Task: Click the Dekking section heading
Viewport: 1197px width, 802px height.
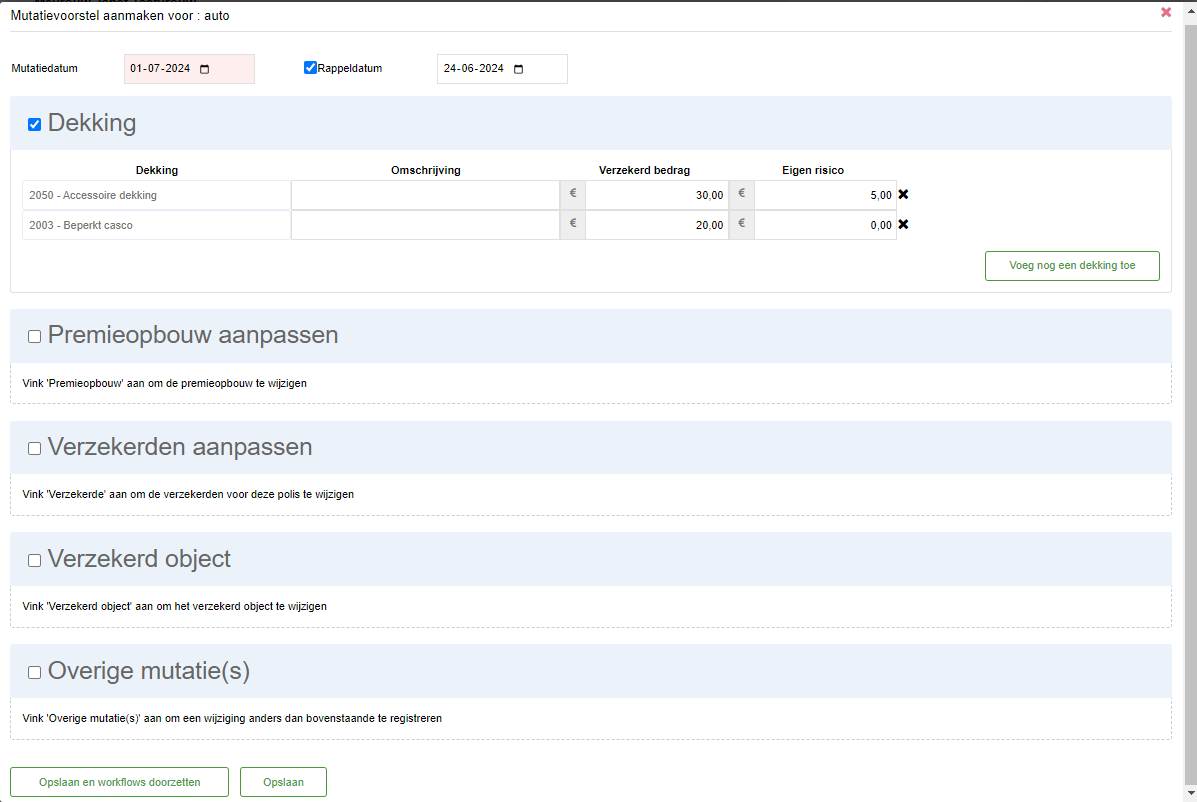Action: click(x=92, y=123)
